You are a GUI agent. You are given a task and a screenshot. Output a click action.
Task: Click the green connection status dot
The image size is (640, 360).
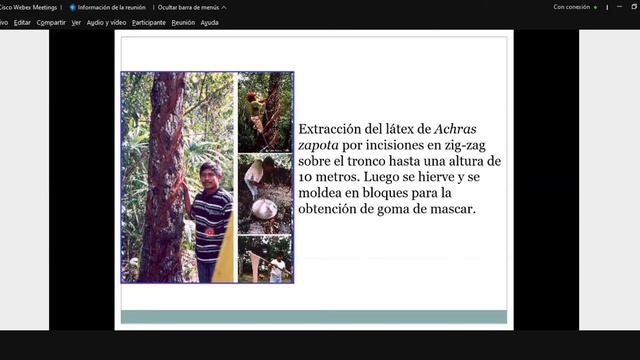click(x=596, y=7)
